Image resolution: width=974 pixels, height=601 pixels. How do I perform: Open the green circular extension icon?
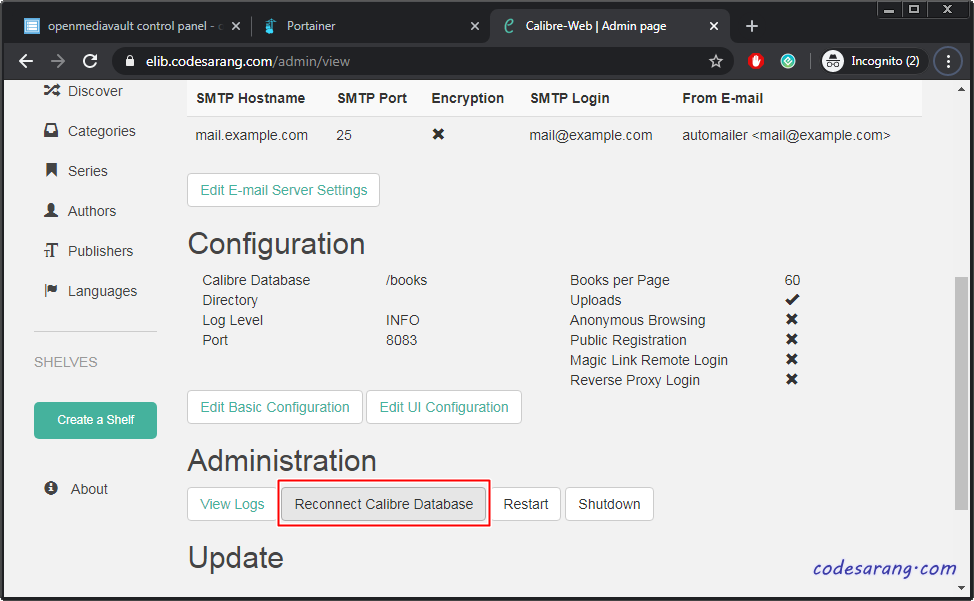coord(788,61)
